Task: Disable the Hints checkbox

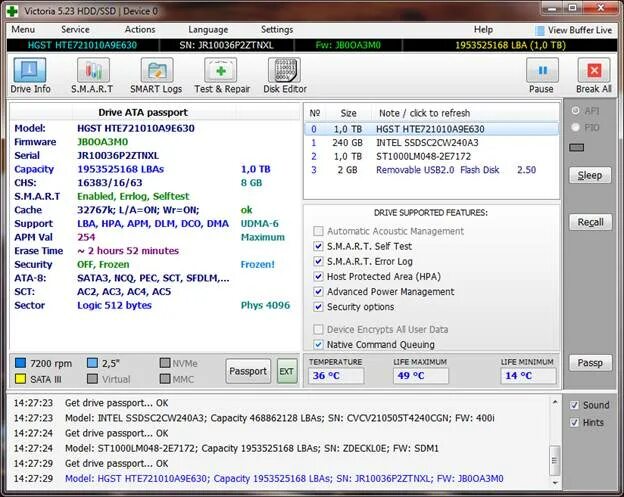Action: point(574,422)
